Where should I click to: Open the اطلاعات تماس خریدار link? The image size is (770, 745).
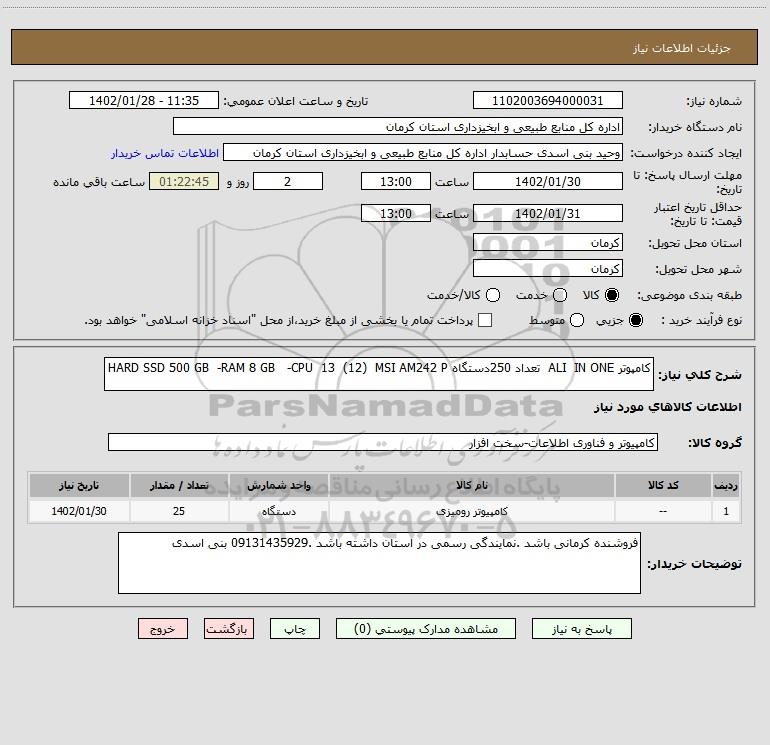[165, 153]
